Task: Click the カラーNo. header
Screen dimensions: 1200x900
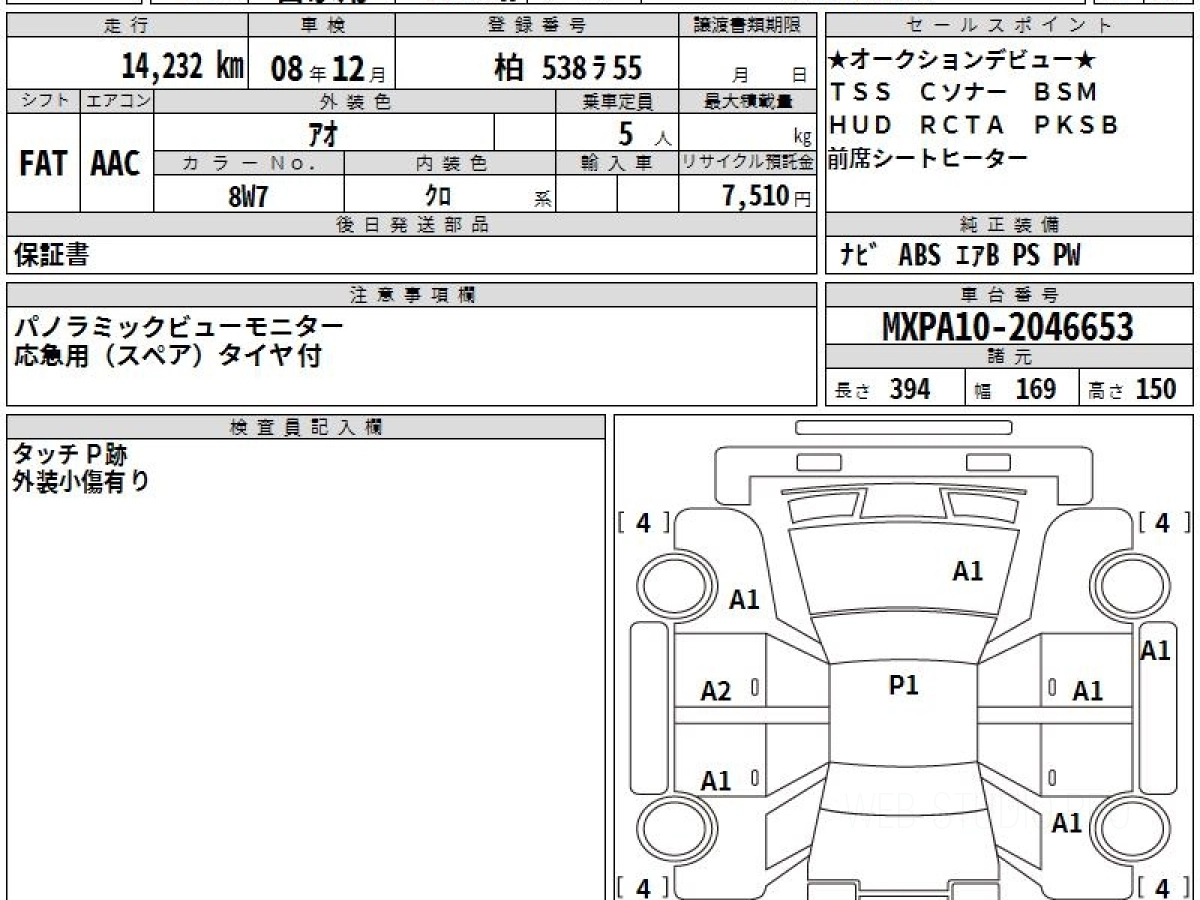Action: pos(249,163)
